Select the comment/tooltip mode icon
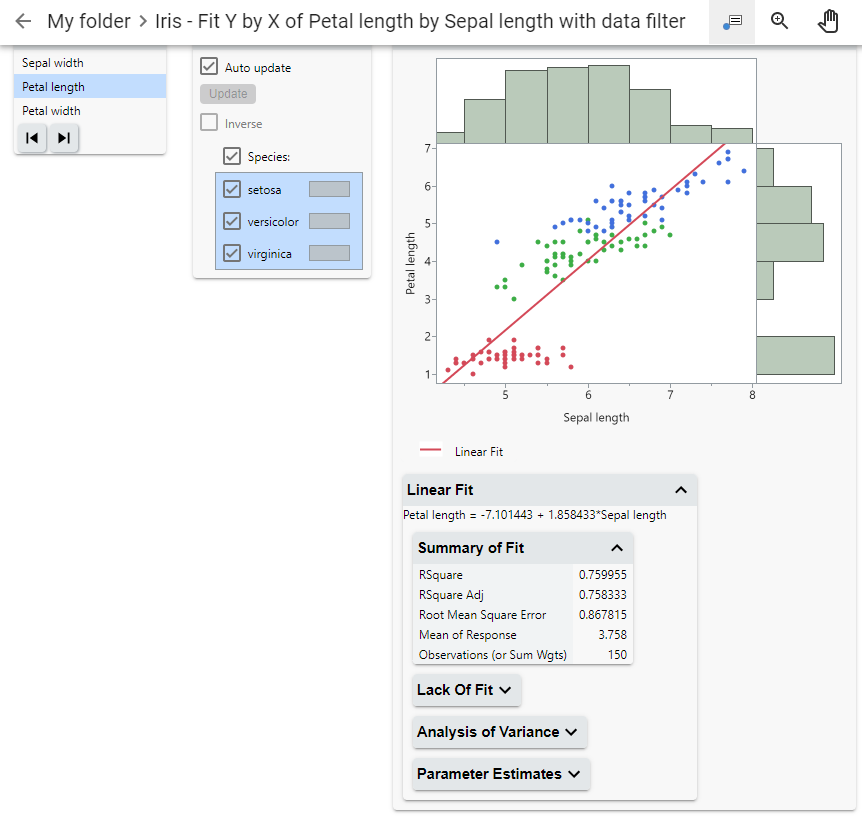 (732, 21)
